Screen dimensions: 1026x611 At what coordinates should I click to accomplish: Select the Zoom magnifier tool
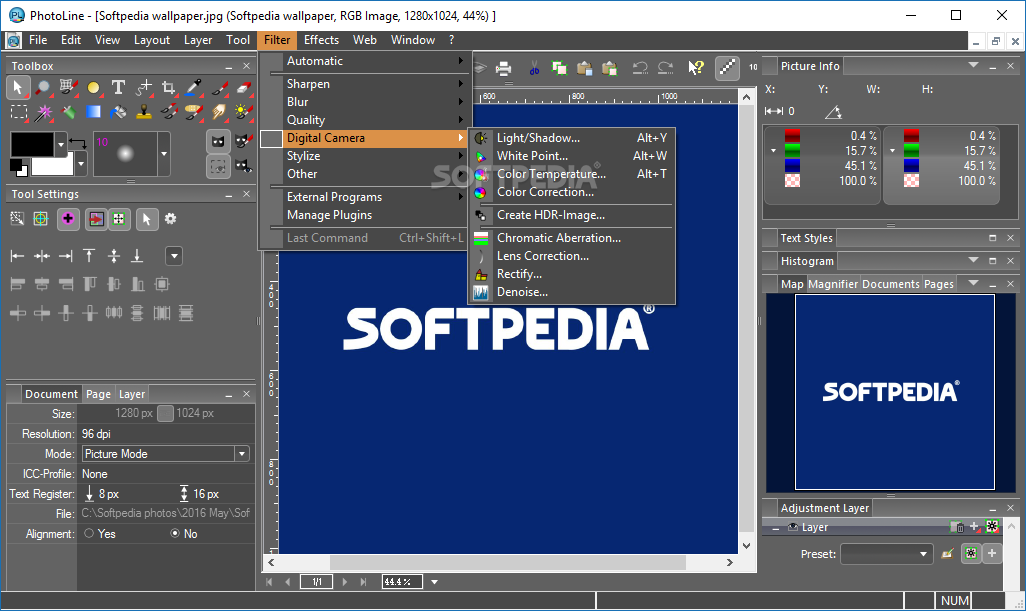43,87
